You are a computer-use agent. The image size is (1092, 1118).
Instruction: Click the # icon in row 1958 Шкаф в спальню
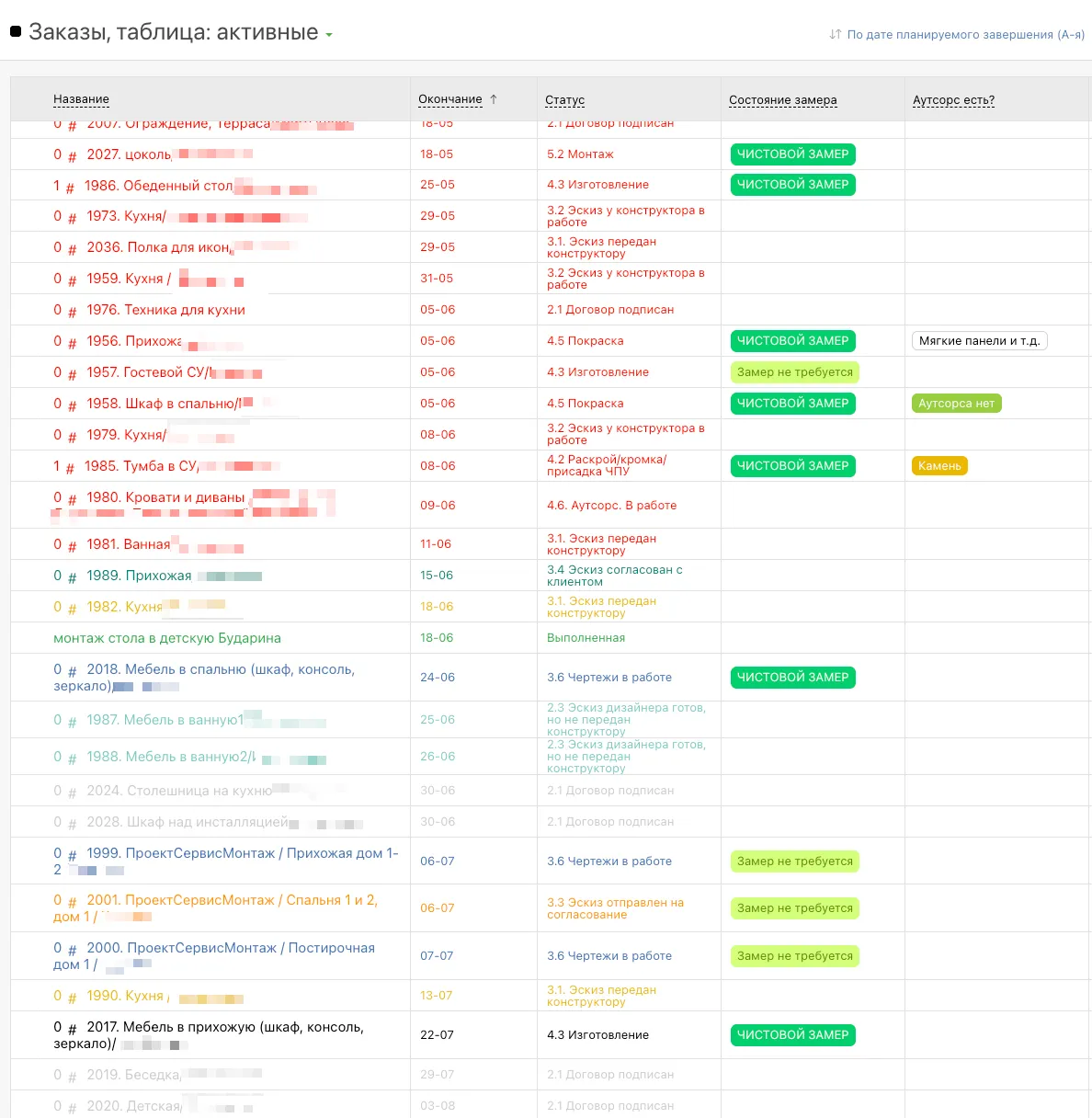click(72, 405)
